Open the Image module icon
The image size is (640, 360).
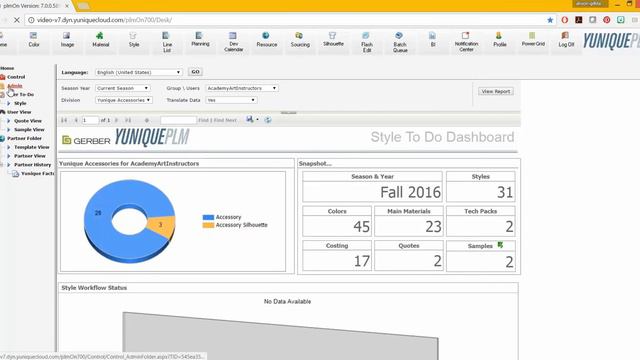(x=67, y=40)
